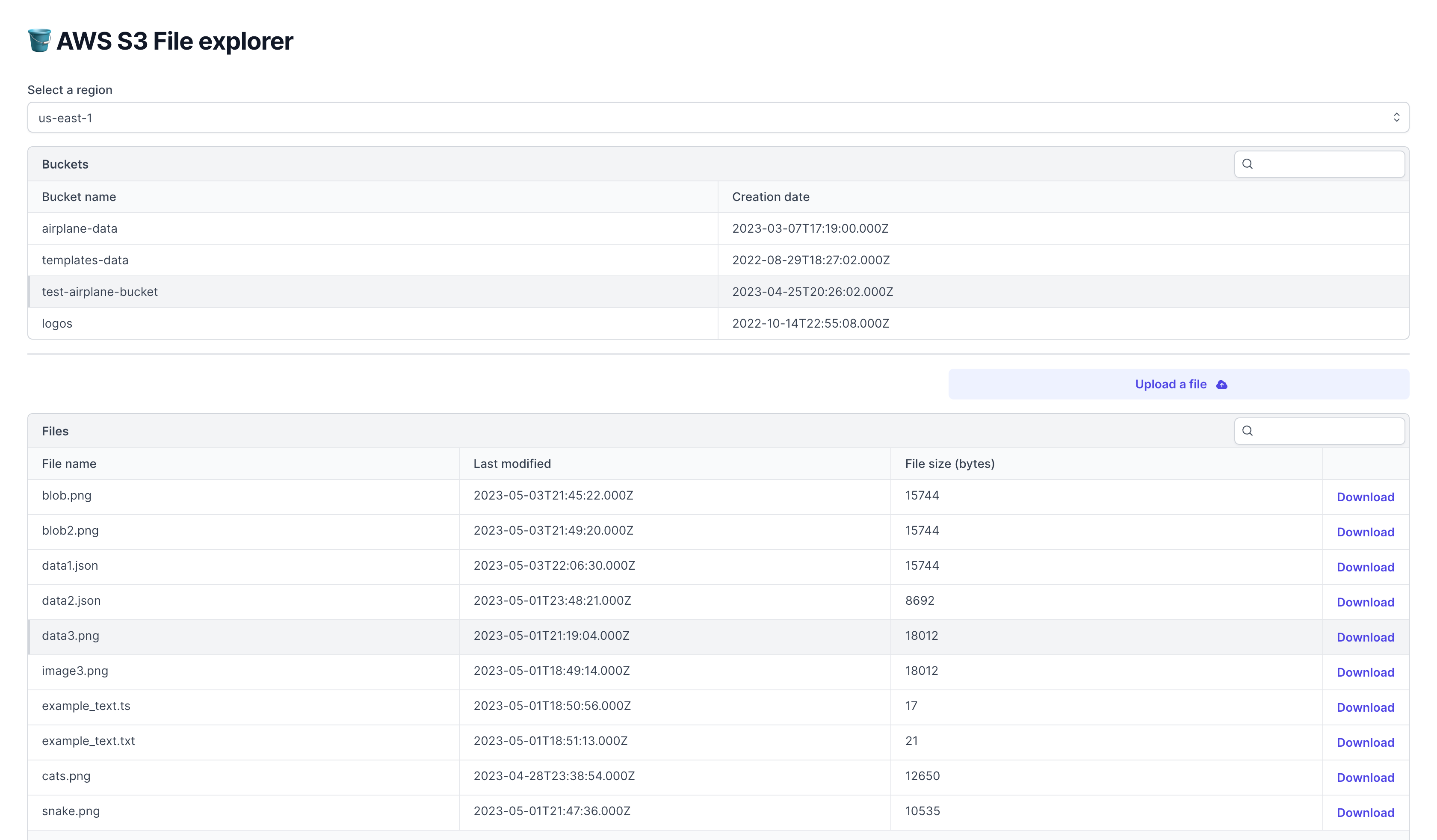Viewport: 1437px width, 840px height.
Task: Select the test-airplane-bucket row
Action: [718, 292]
